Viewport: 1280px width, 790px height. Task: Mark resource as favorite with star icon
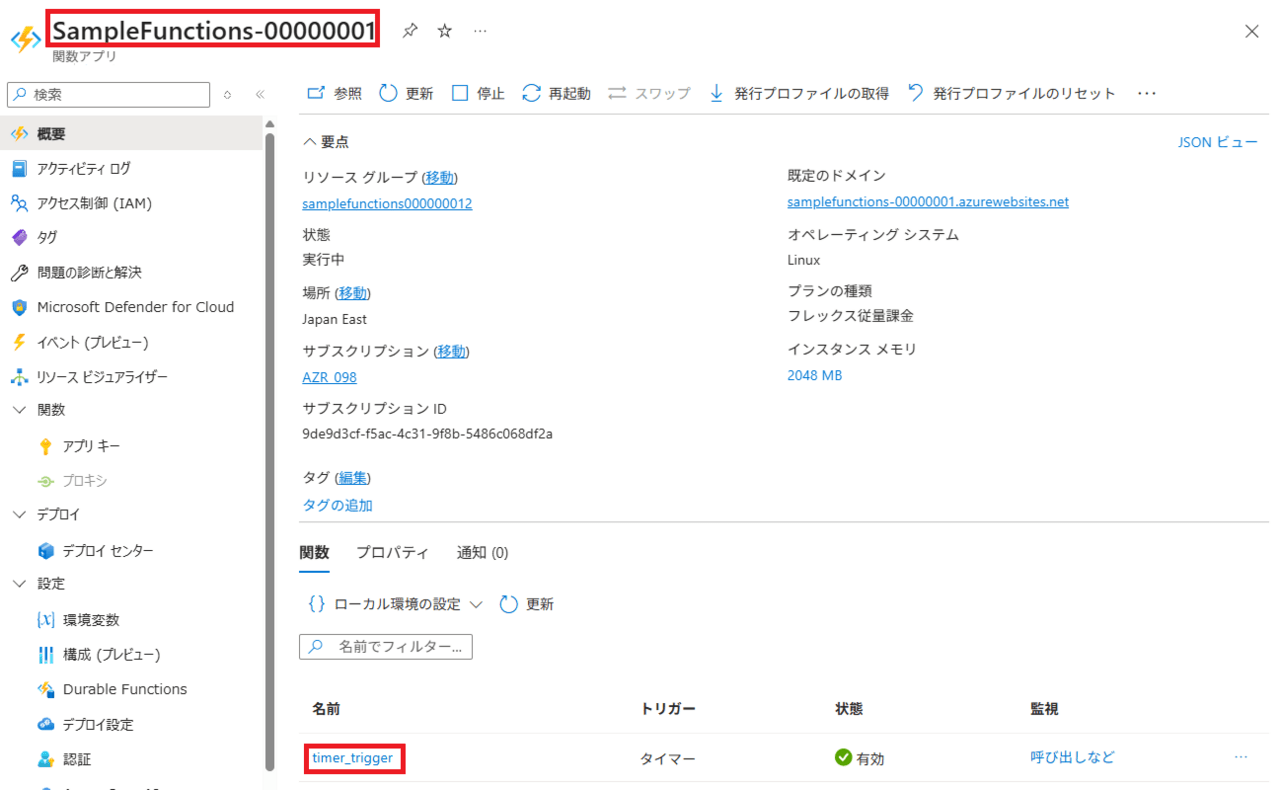point(445,31)
